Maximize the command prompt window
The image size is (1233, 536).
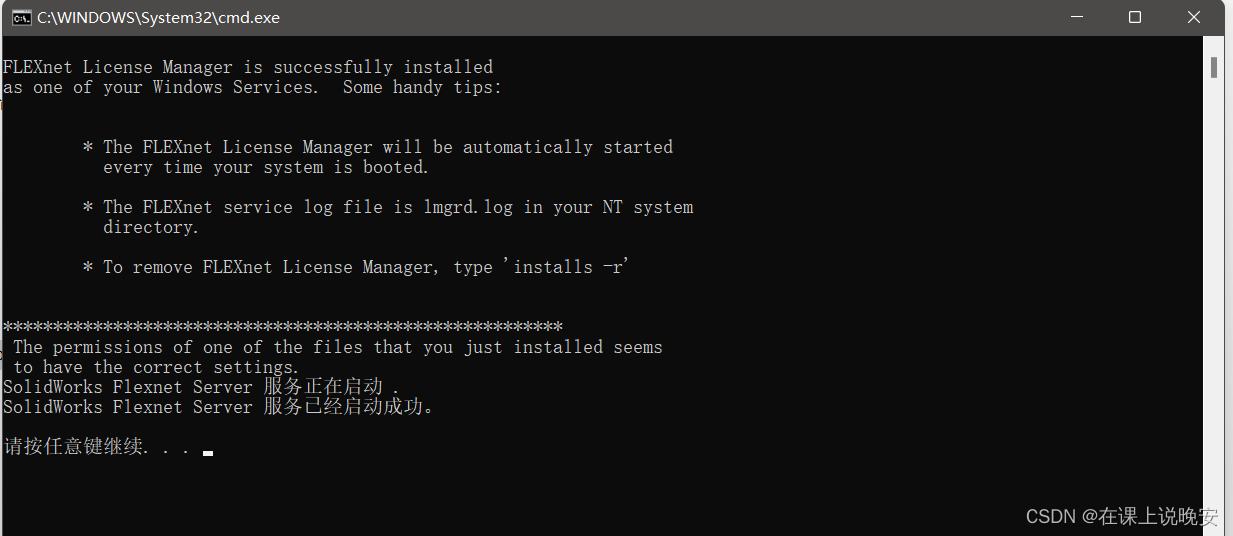tap(1135, 17)
